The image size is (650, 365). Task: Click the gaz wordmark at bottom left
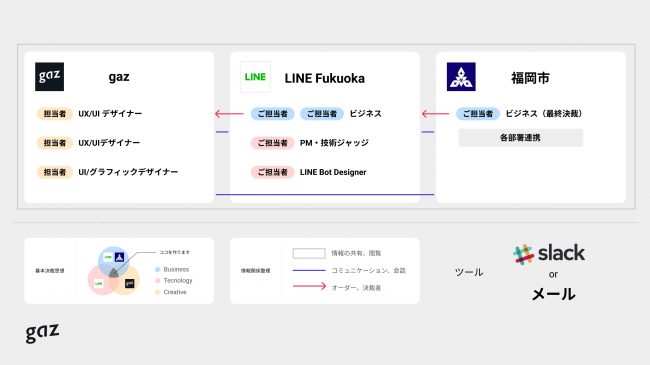point(42,333)
